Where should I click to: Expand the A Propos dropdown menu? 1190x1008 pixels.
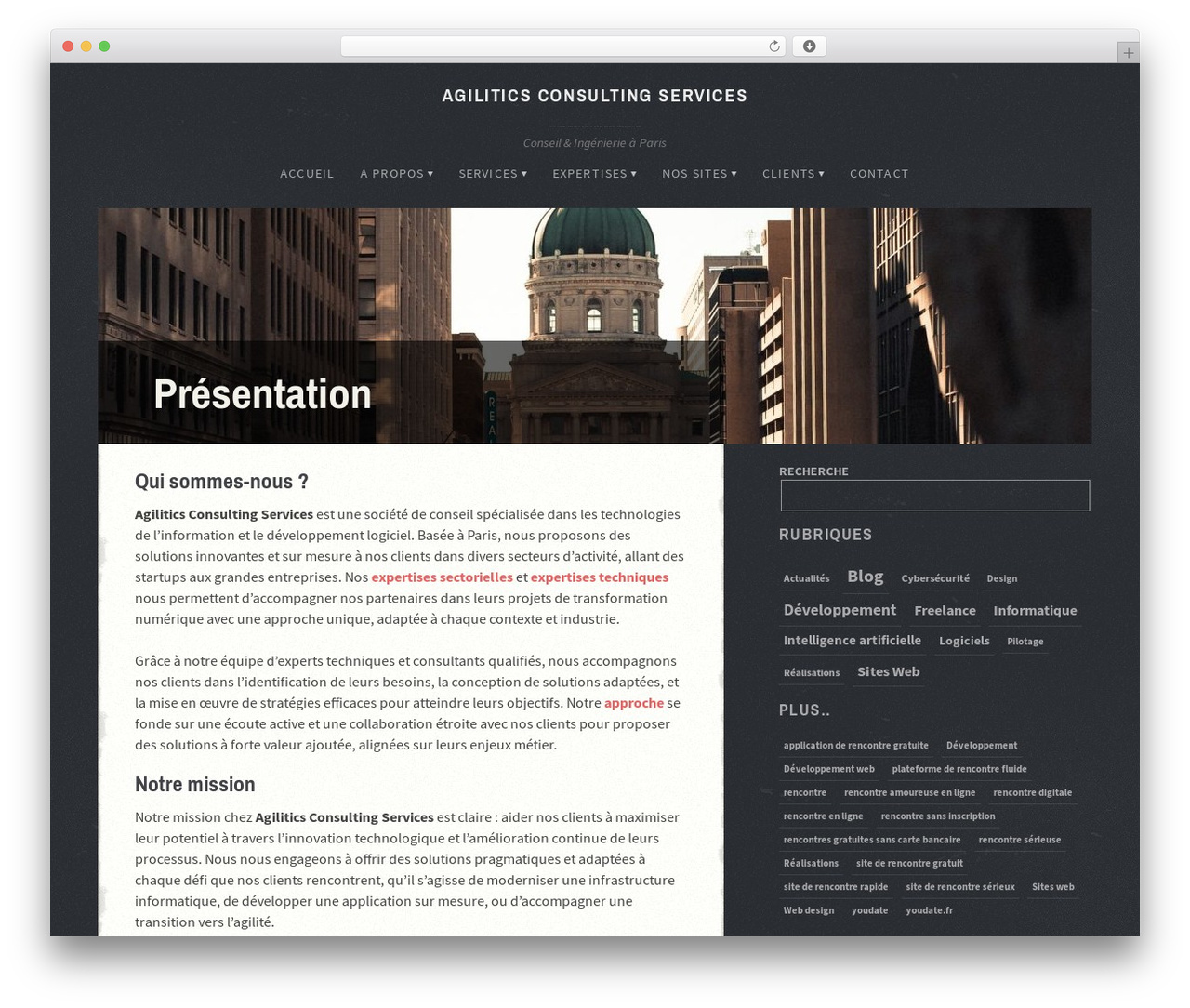[x=397, y=174]
